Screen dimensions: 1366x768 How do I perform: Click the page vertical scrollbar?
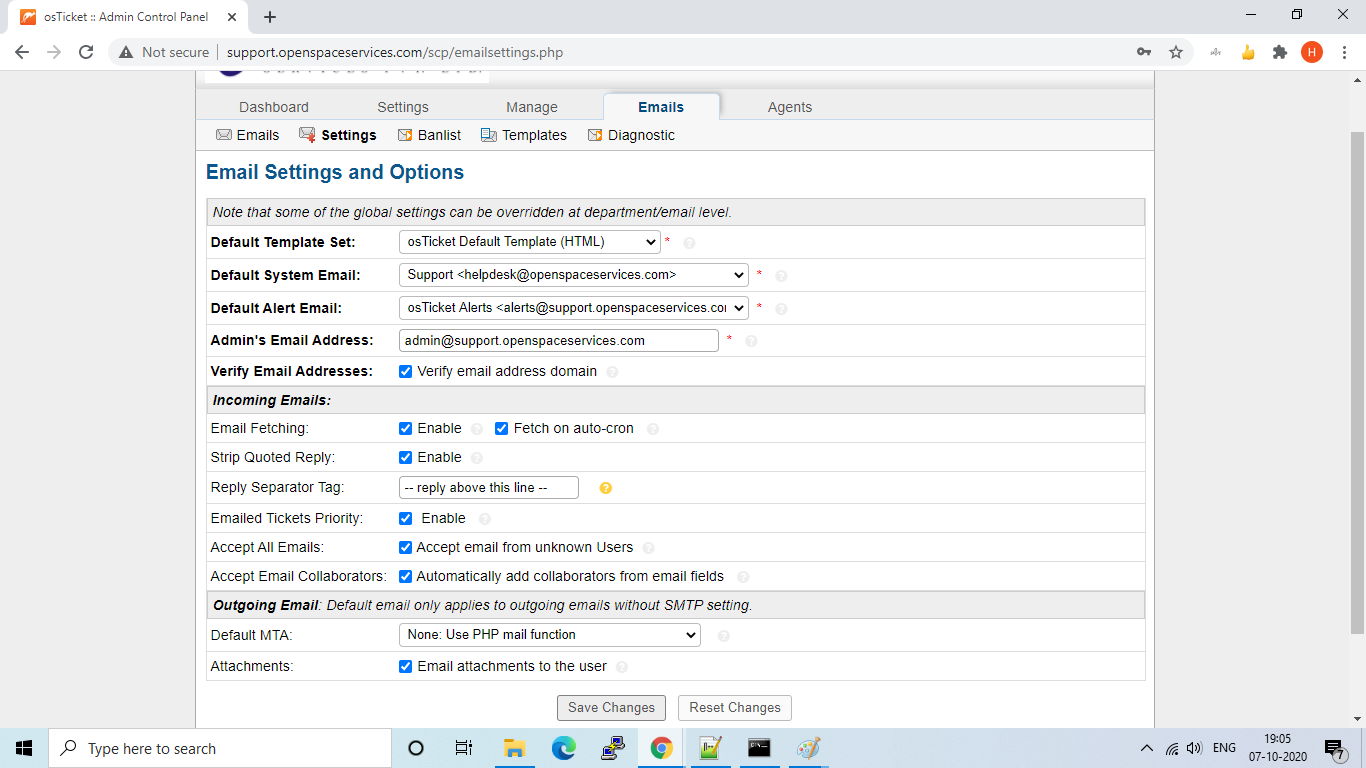(1358, 384)
